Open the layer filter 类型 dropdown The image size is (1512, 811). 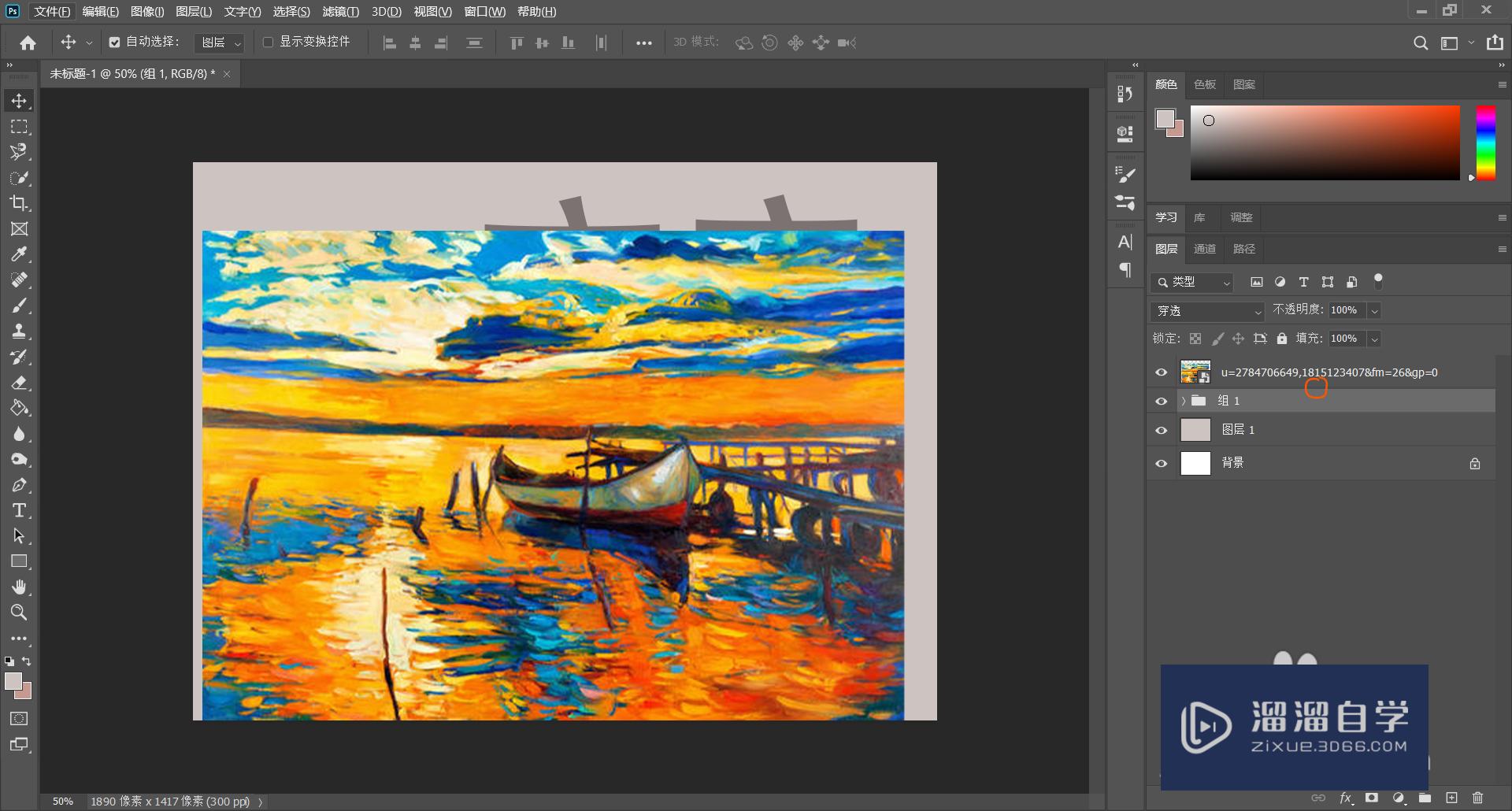[x=1192, y=282]
